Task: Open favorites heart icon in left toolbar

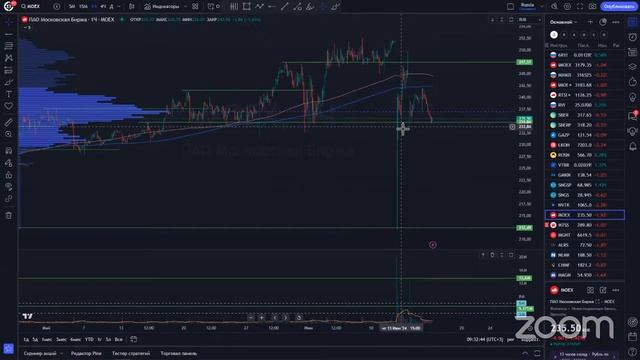Action: tap(9, 106)
